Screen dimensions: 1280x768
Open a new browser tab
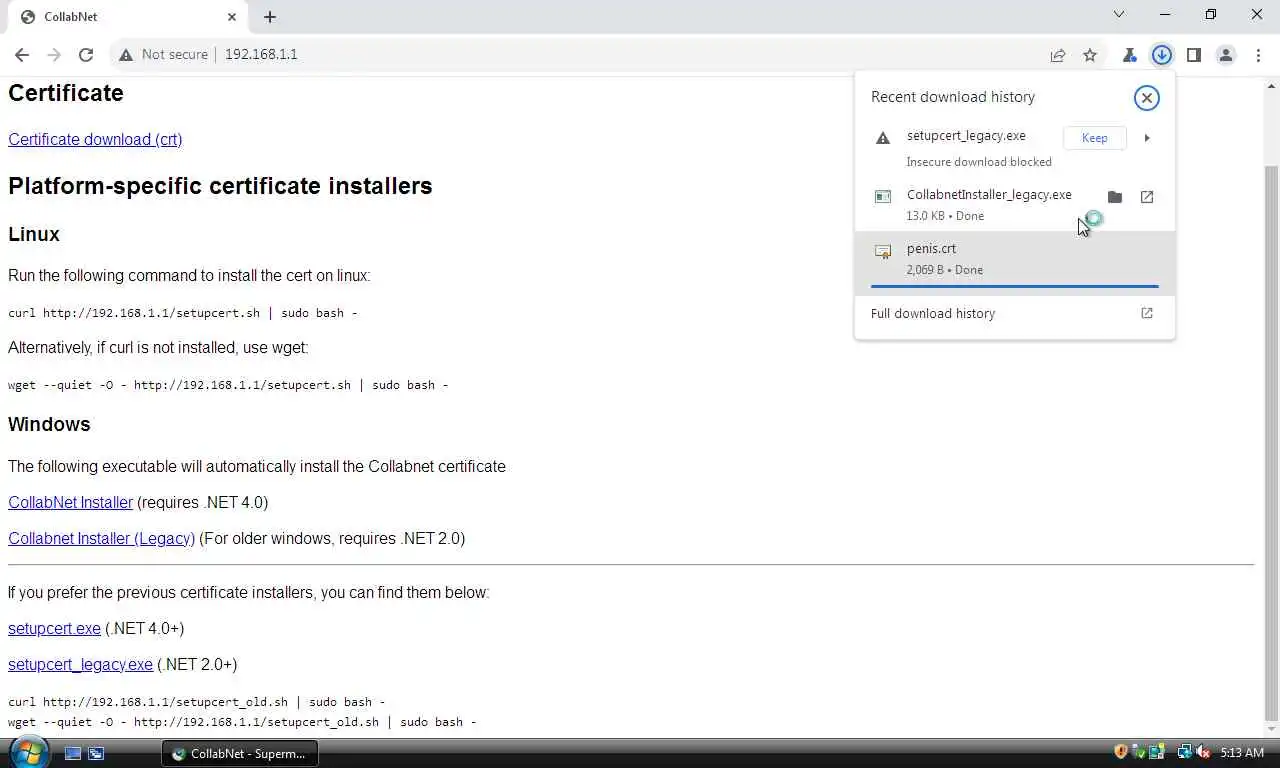pyautogui.click(x=270, y=17)
